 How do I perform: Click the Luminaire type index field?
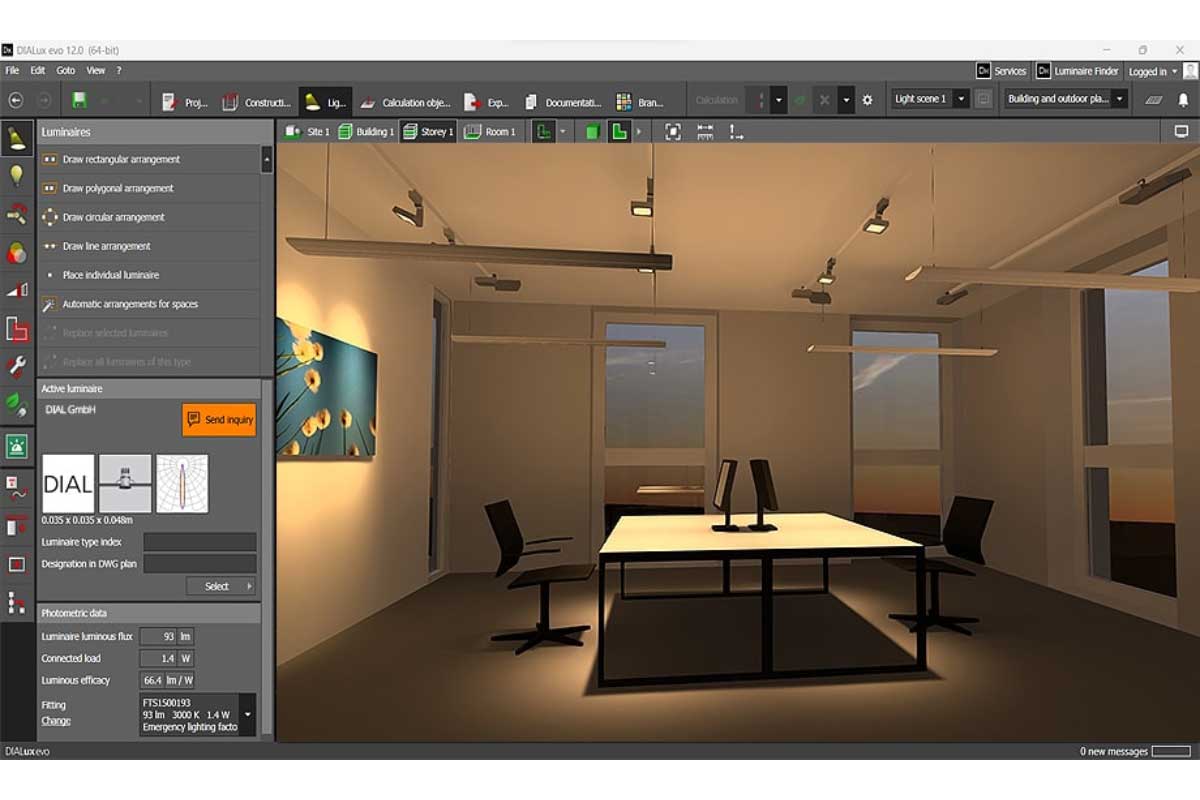pyautogui.click(x=200, y=542)
